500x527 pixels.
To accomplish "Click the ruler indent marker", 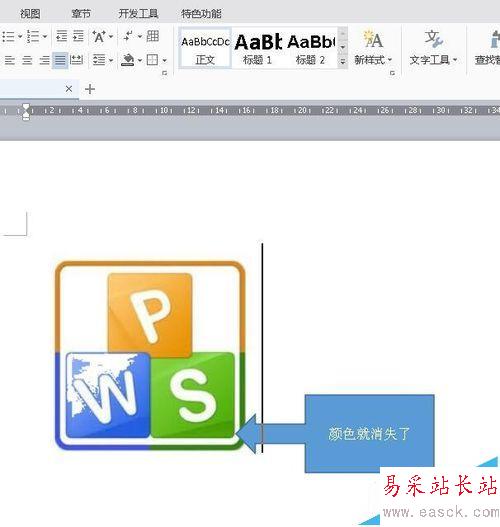I will click(26, 112).
